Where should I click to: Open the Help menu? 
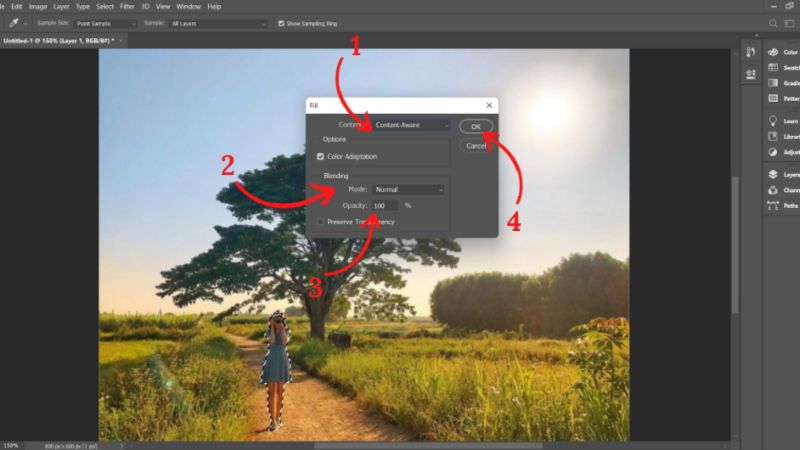pyautogui.click(x=214, y=7)
